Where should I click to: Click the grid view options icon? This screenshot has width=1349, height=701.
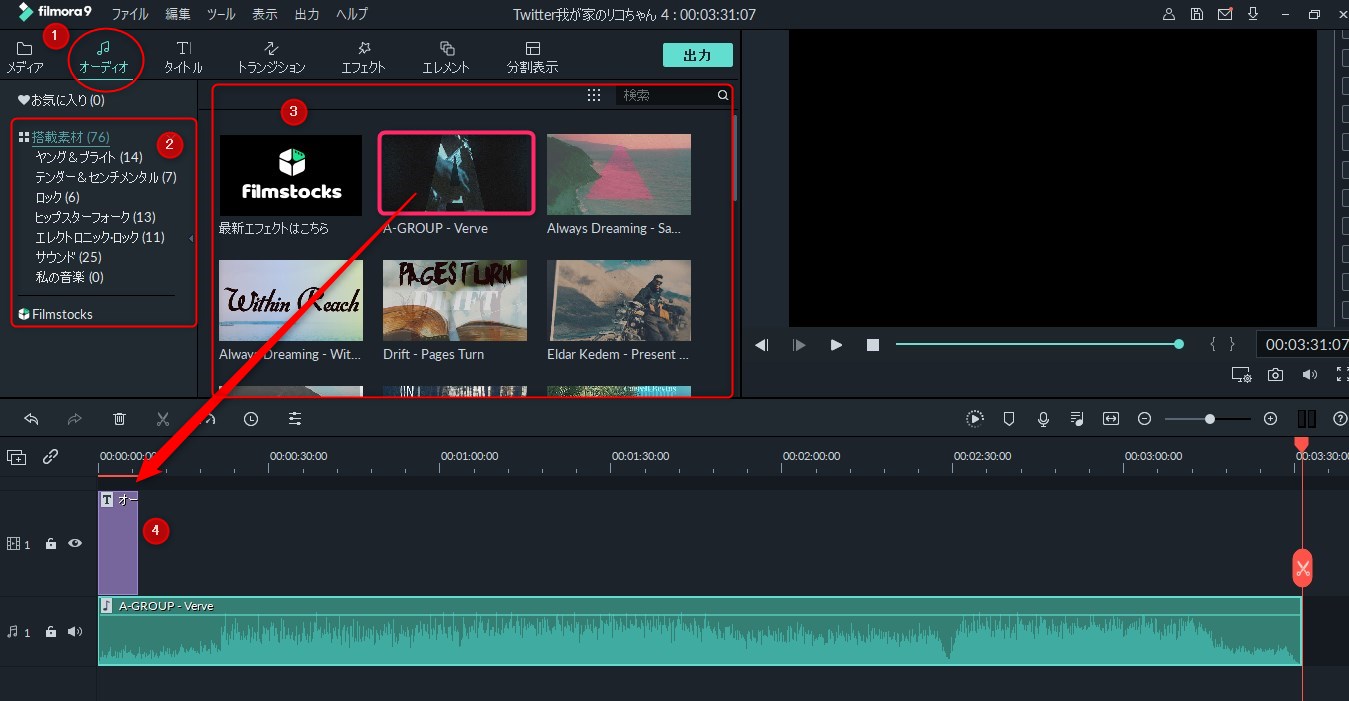click(x=594, y=95)
